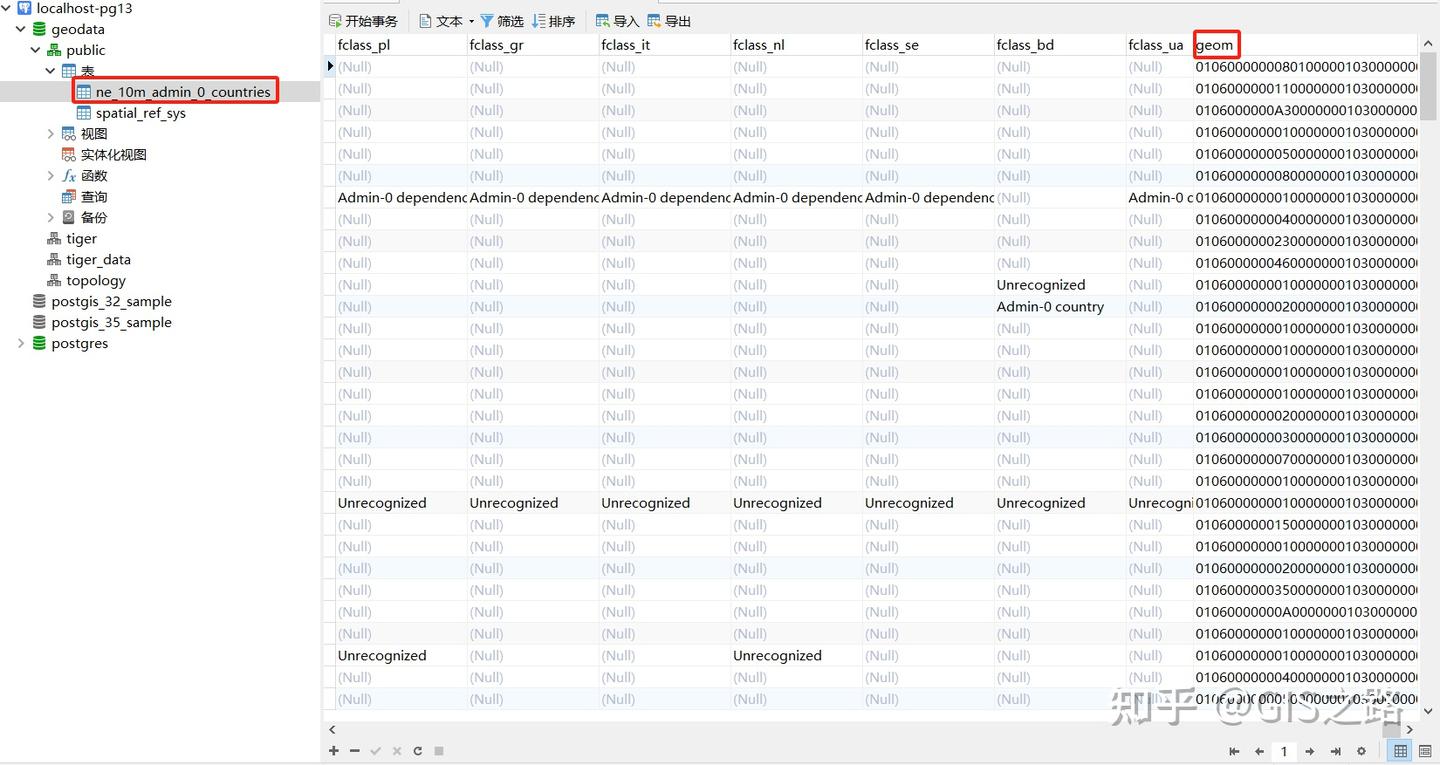Jump to last page with end arrow
The height and width of the screenshot is (765, 1440).
[1334, 751]
